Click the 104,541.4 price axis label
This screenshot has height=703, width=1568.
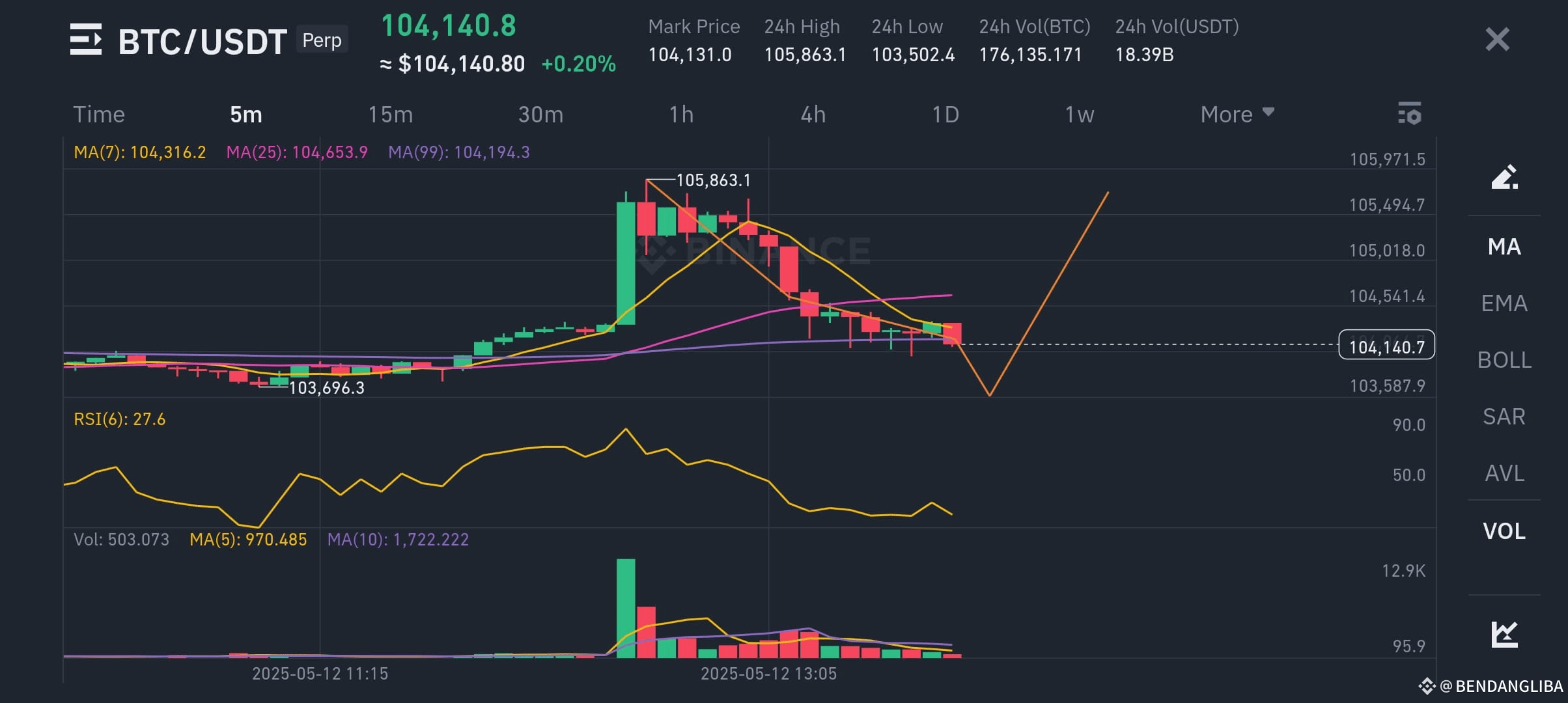pos(1387,296)
